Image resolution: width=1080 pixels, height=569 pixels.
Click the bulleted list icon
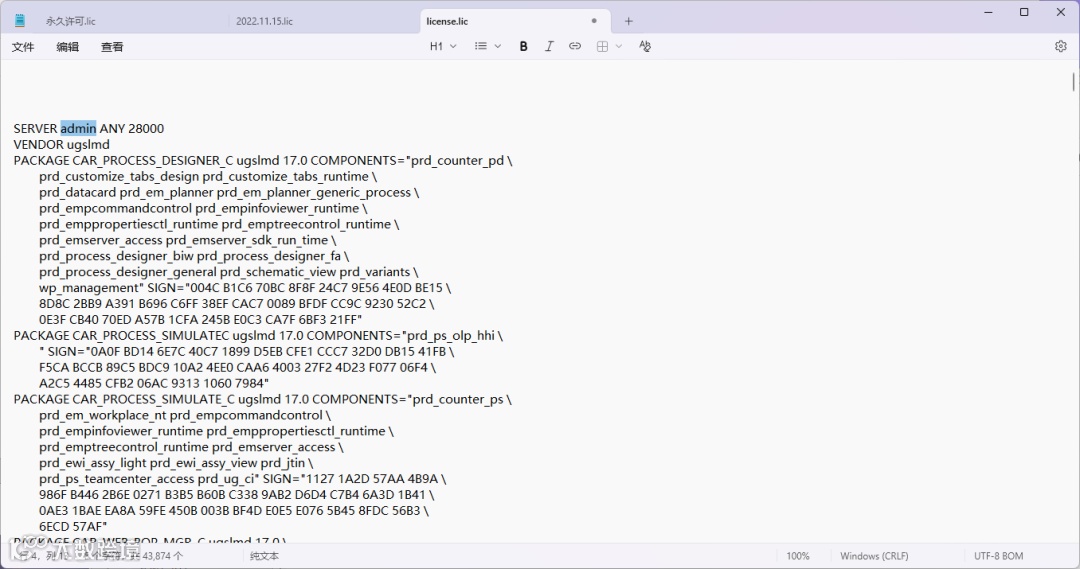pyautogui.click(x=481, y=46)
